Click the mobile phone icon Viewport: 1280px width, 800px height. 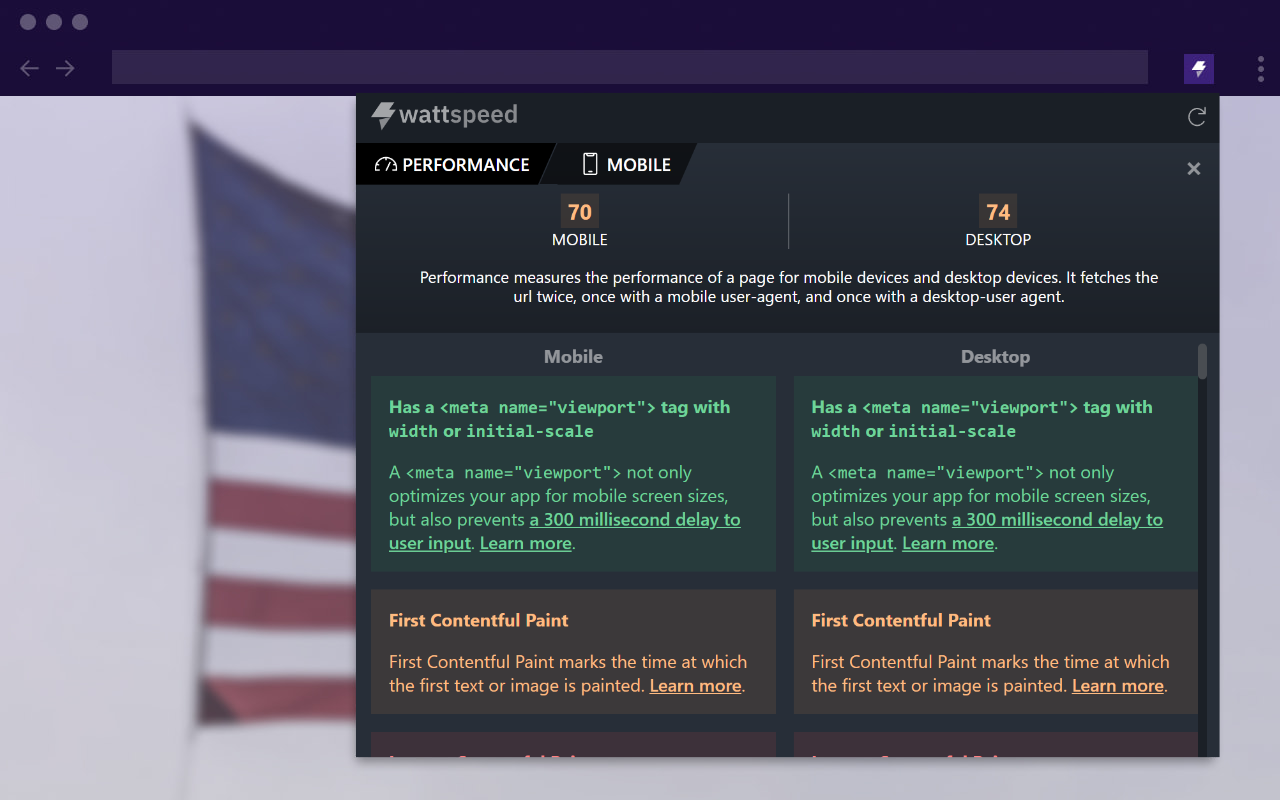tap(590, 165)
